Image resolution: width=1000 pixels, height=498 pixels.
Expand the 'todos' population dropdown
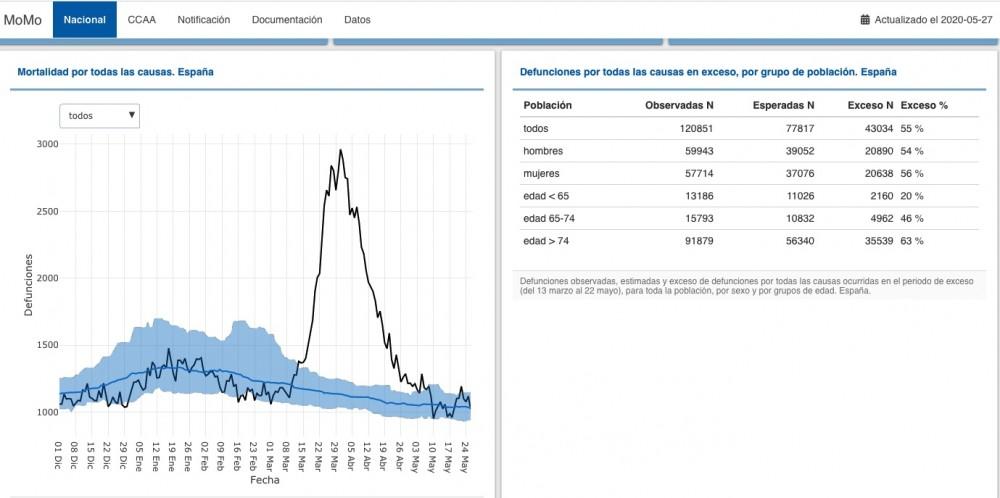(x=100, y=116)
